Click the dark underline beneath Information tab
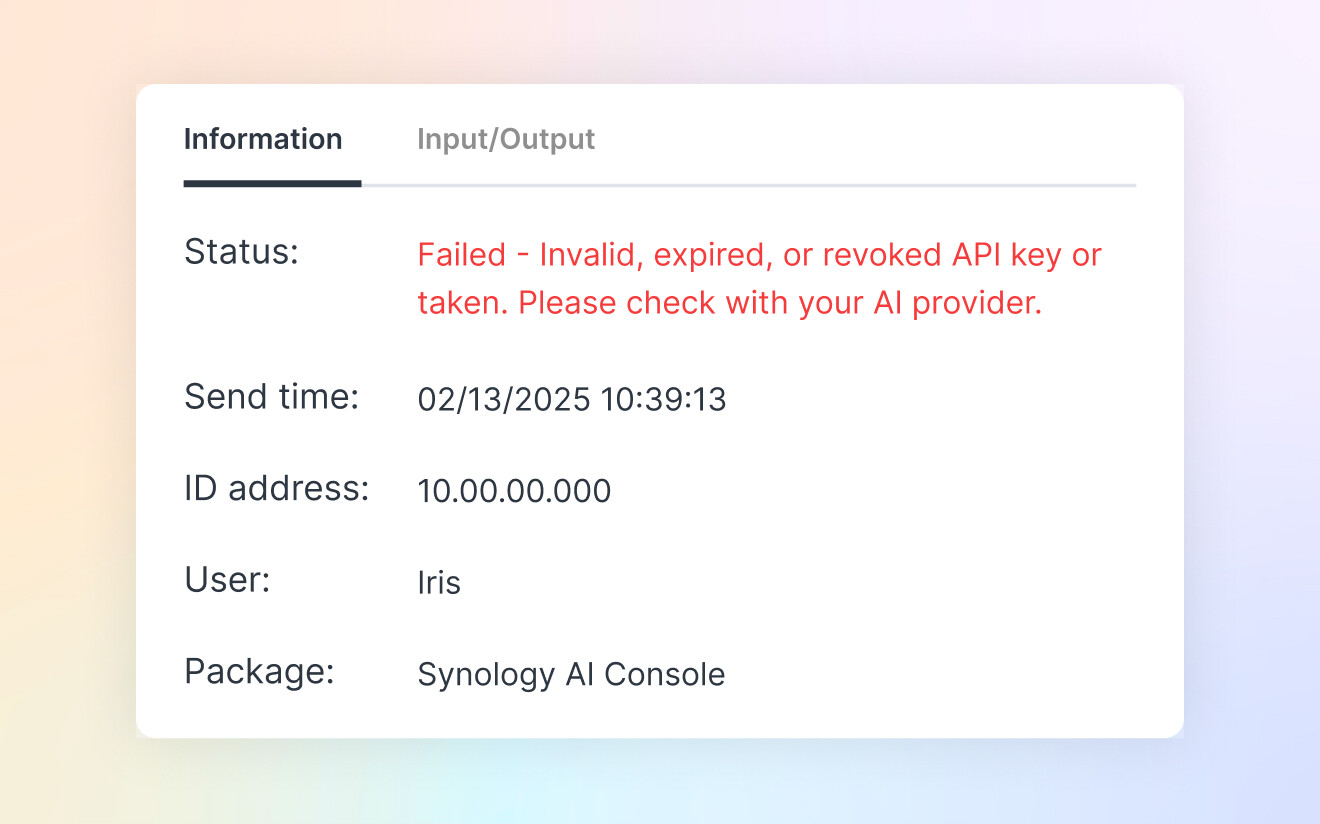The height and width of the screenshot is (824, 1320). pos(272,184)
